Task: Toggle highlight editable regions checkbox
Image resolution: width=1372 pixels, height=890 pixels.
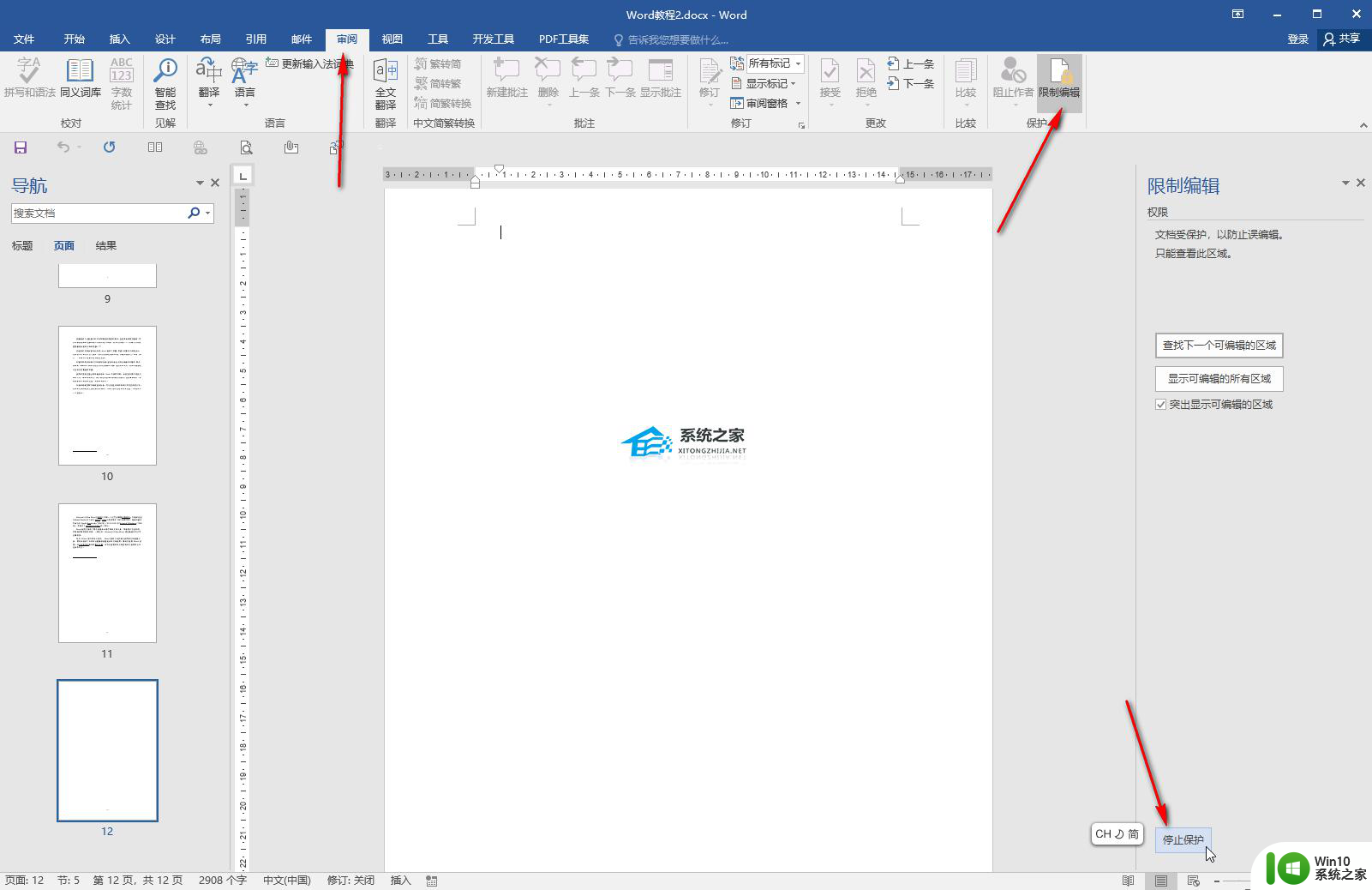Action: coord(1160,405)
